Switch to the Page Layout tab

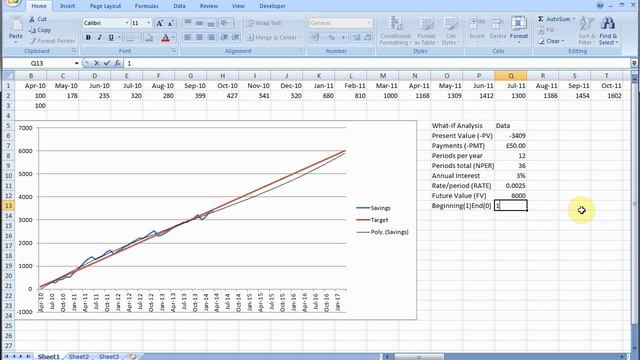(105, 6)
